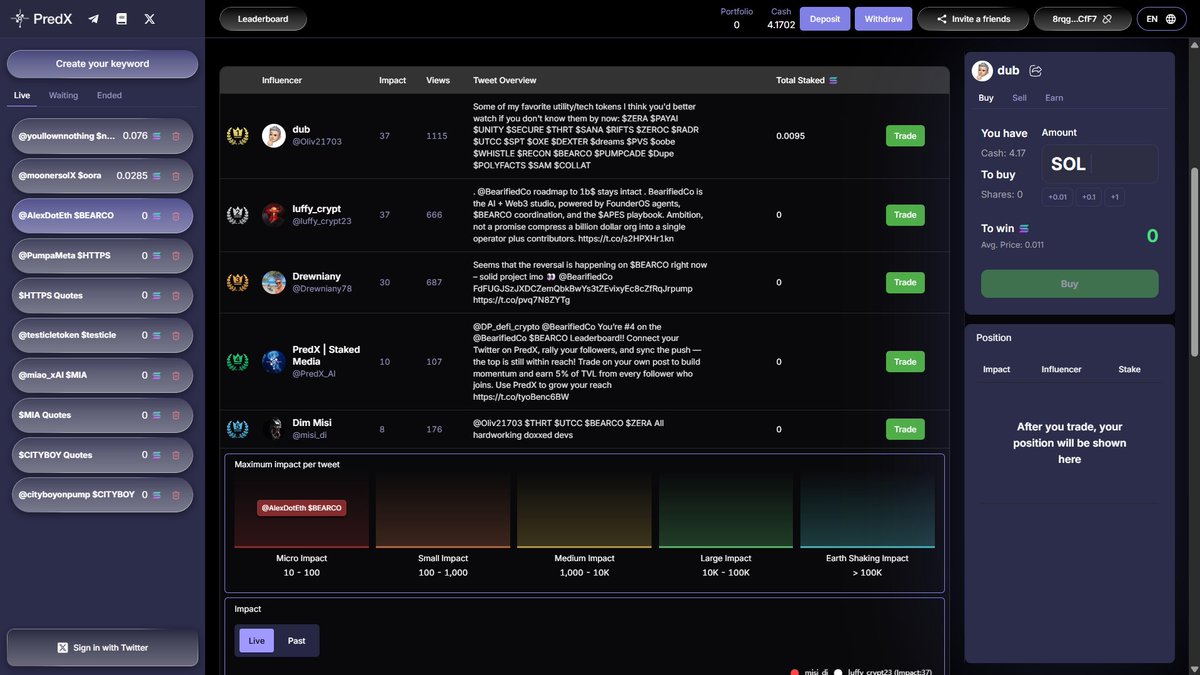Click luffy_crypt's avatar in the table
The height and width of the screenshot is (675, 1200).
[x=274, y=215]
